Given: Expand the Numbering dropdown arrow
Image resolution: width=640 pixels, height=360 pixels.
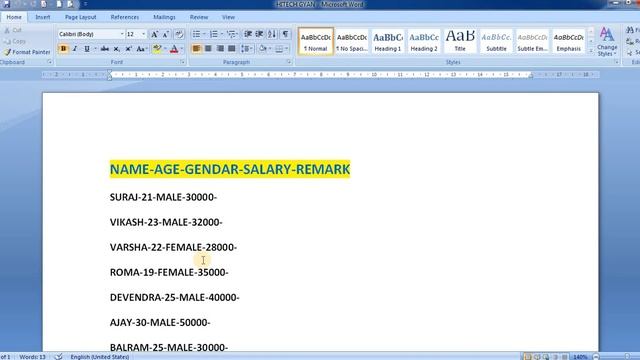Looking at the screenshot, I should [222, 34].
